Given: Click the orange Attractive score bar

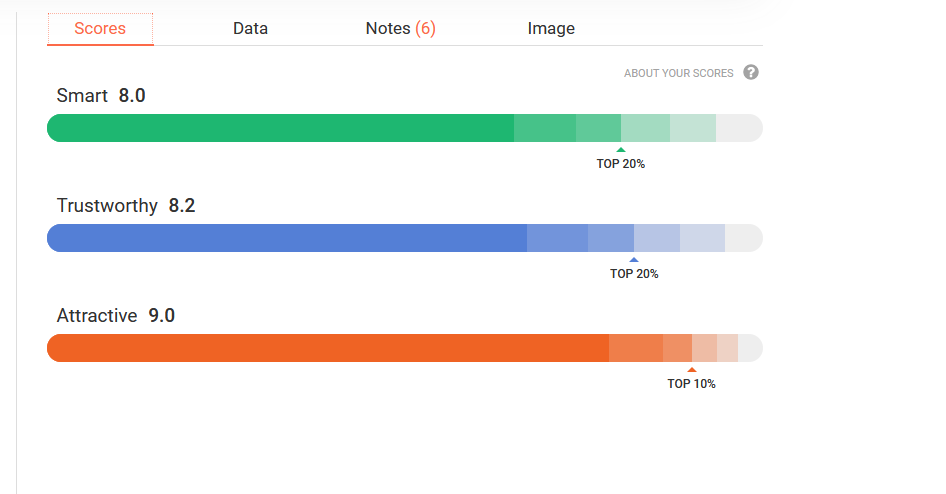Looking at the screenshot, I should (x=405, y=348).
